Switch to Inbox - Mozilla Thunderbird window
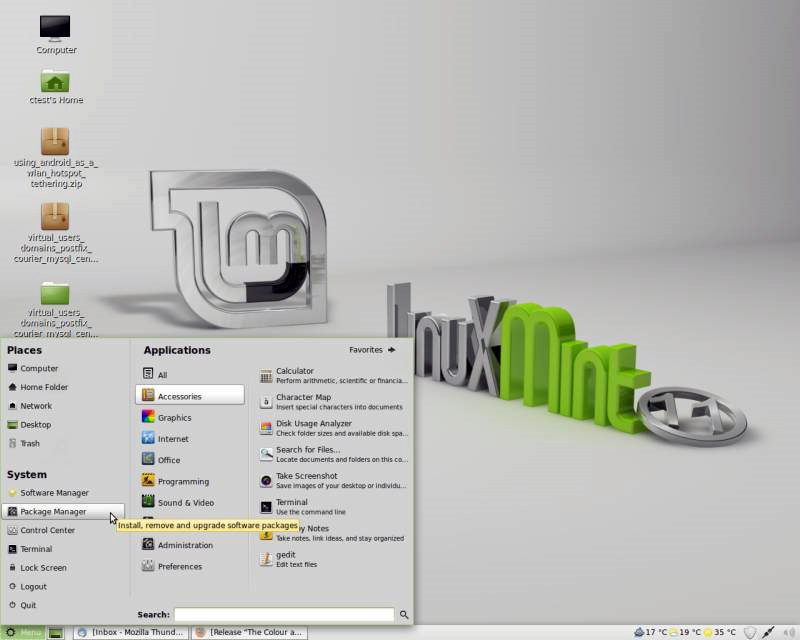 [131, 633]
